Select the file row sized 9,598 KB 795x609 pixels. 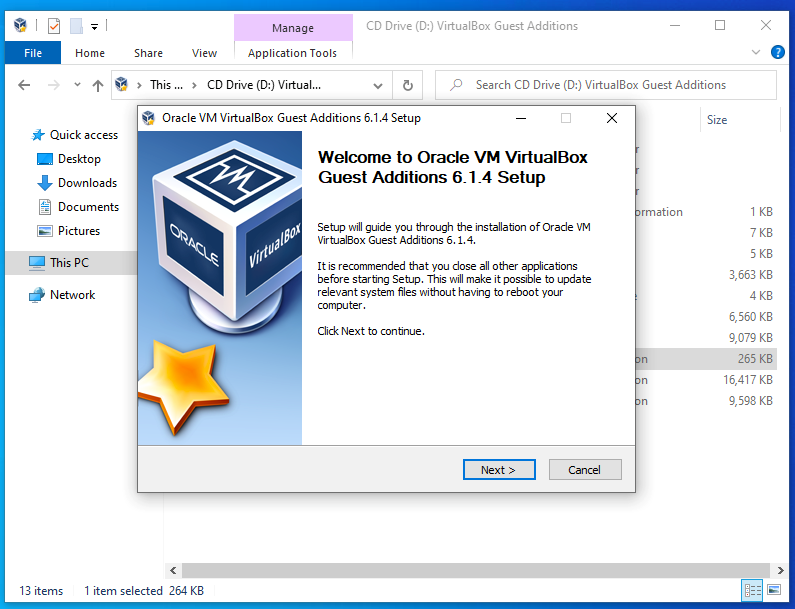coord(706,401)
